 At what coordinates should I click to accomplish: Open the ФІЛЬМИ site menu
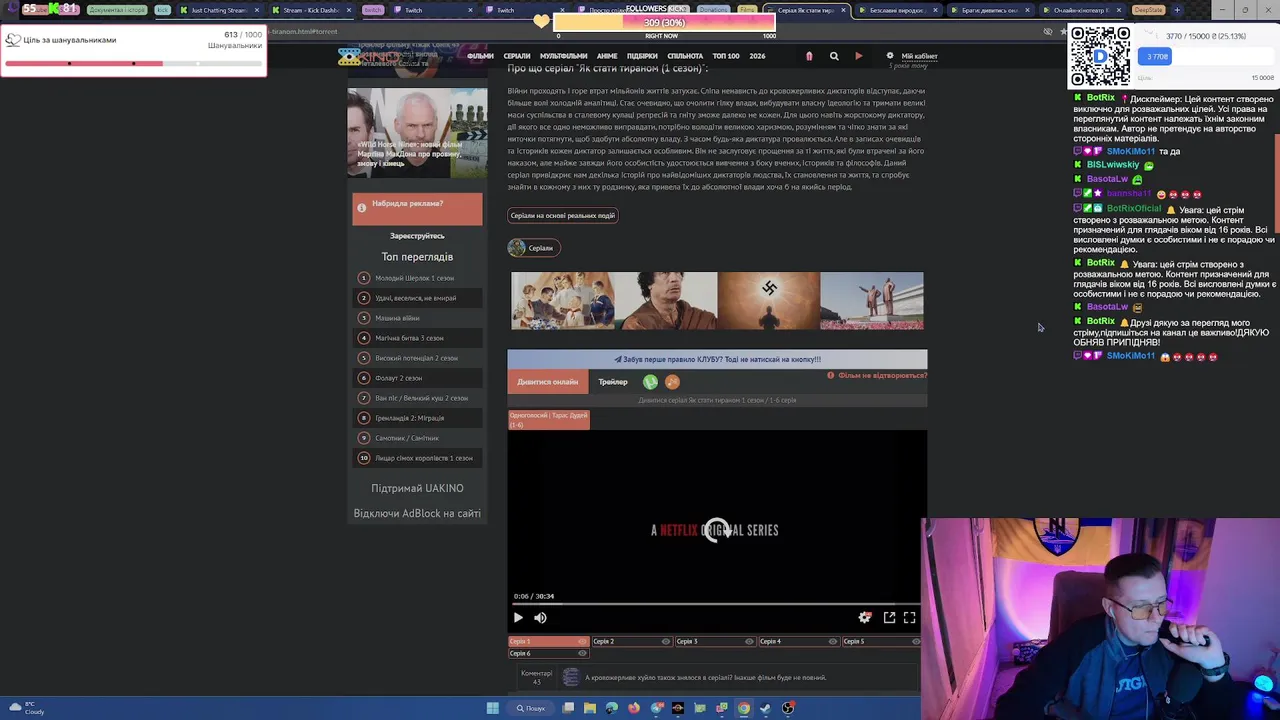[x=480, y=56]
